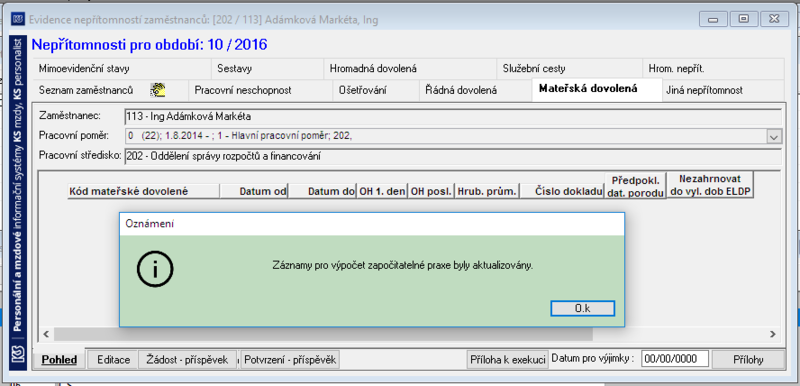Close the Evidence nepřítomností window
This screenshot has width=800, height=386.
point(774,19)
